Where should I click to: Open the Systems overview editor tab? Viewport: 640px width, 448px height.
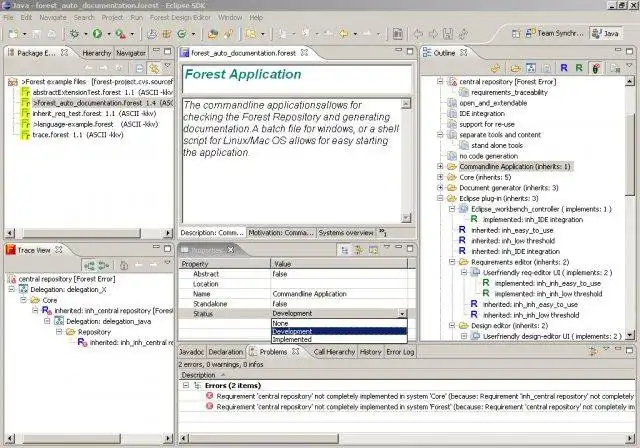tap(346, 232)
